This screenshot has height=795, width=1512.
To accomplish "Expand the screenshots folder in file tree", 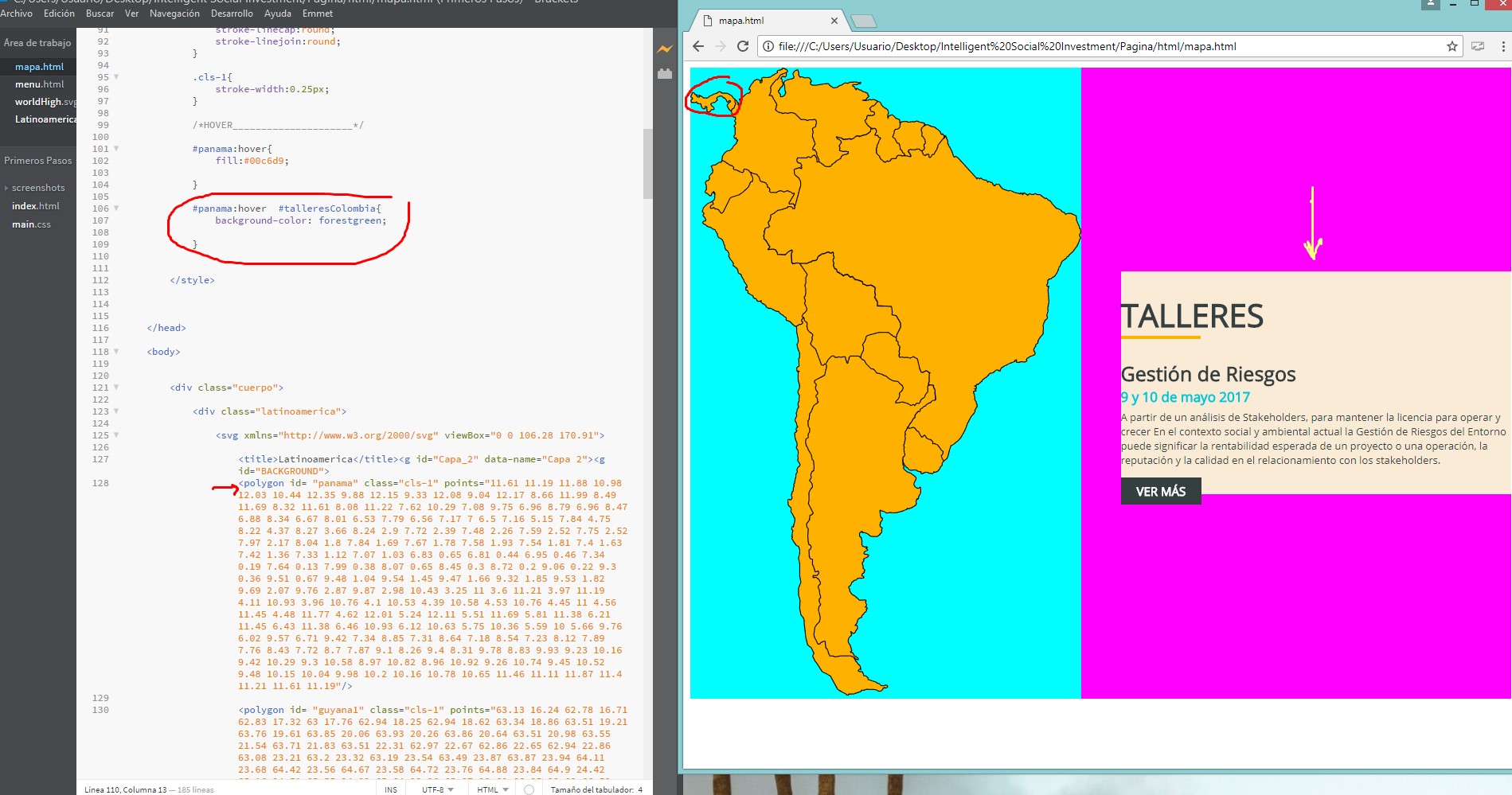I will [x=6, y=189].
